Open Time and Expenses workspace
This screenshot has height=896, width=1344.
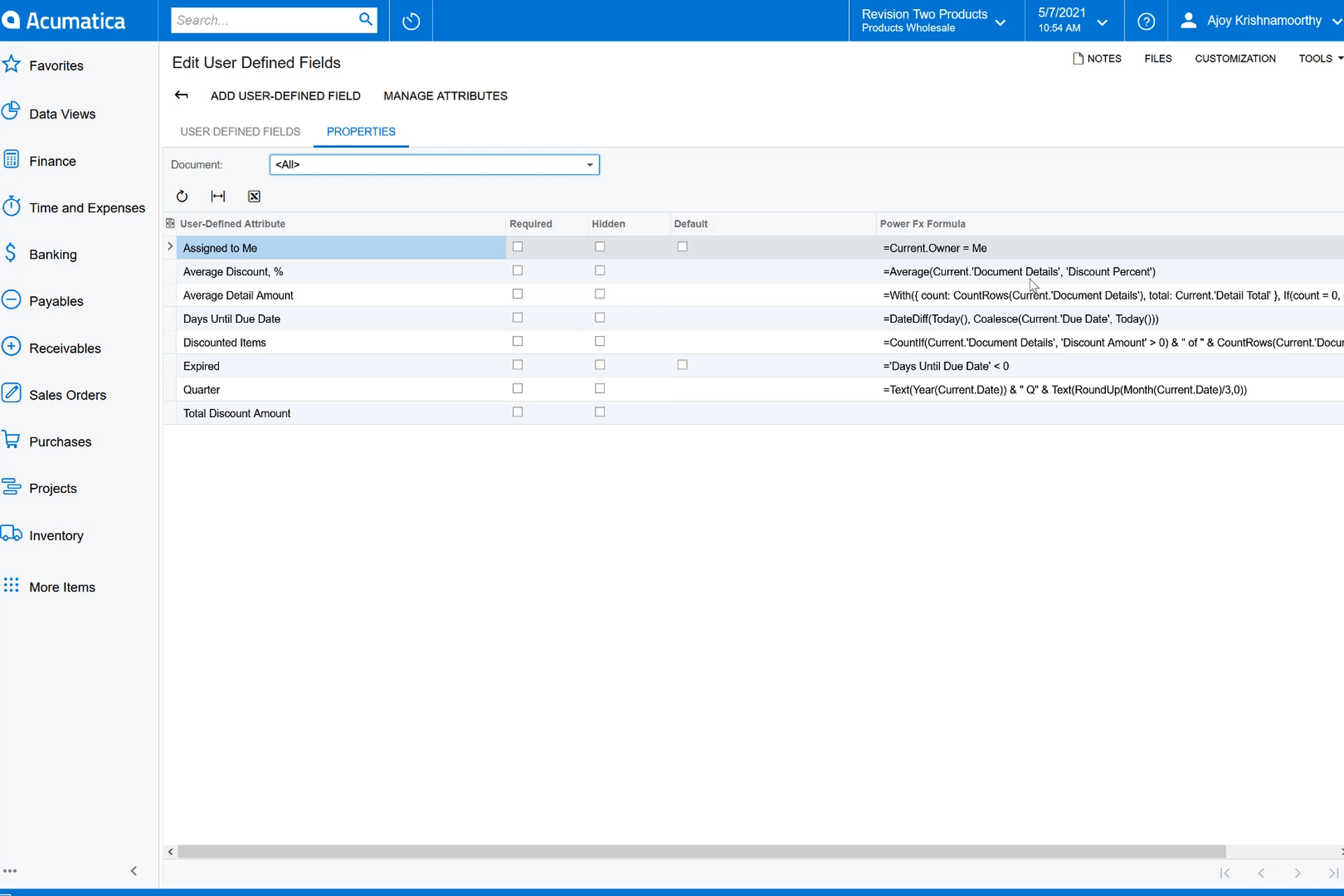(87, 208)
